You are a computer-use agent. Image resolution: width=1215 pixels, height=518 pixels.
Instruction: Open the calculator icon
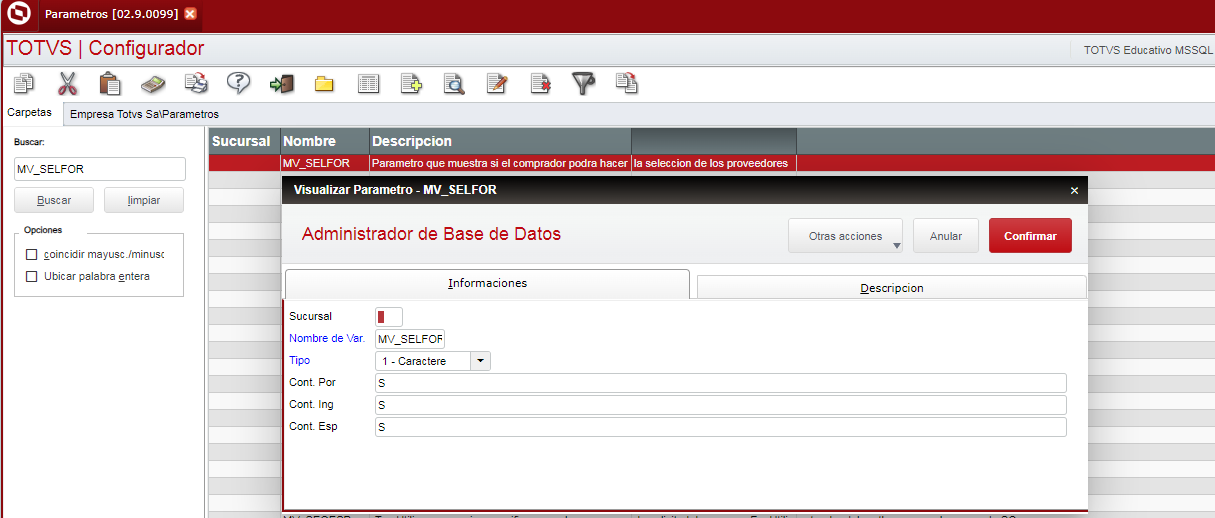click(x=153, y=84)
